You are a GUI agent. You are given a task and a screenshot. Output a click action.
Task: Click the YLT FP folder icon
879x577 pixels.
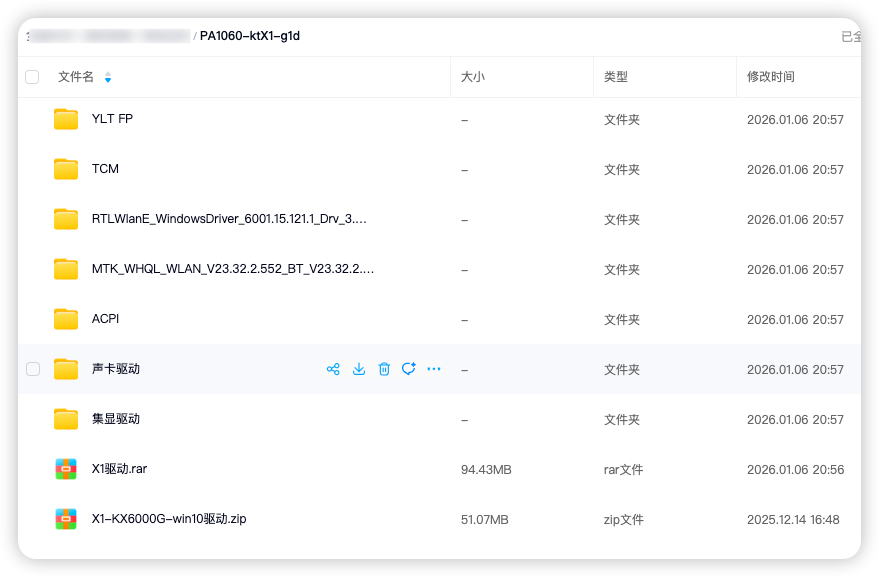pos(66,119)
